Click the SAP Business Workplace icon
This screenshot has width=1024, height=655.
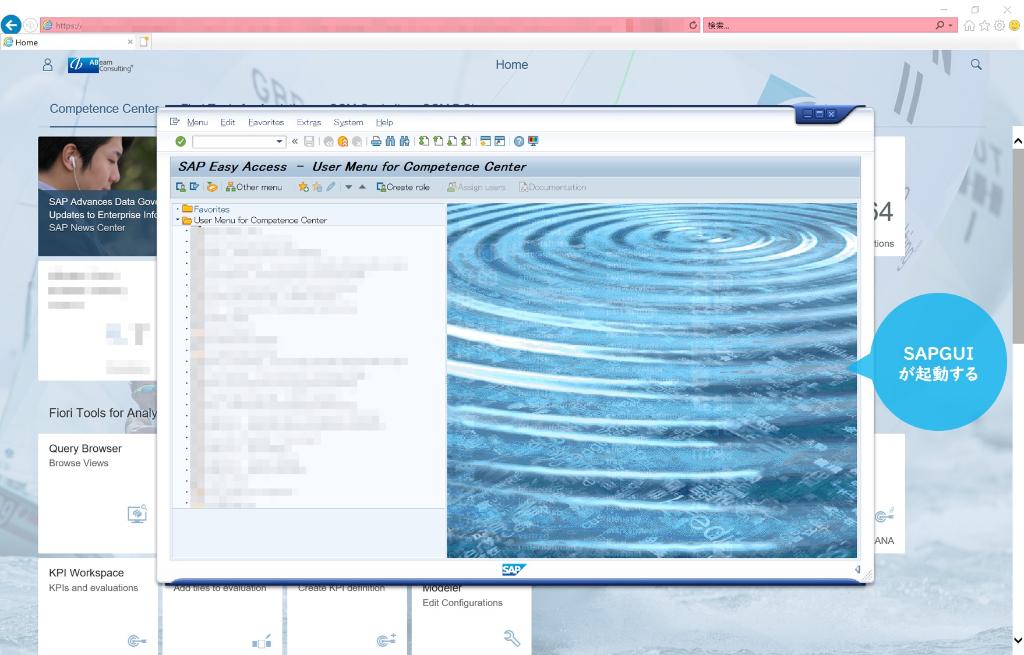coord(212,187)
